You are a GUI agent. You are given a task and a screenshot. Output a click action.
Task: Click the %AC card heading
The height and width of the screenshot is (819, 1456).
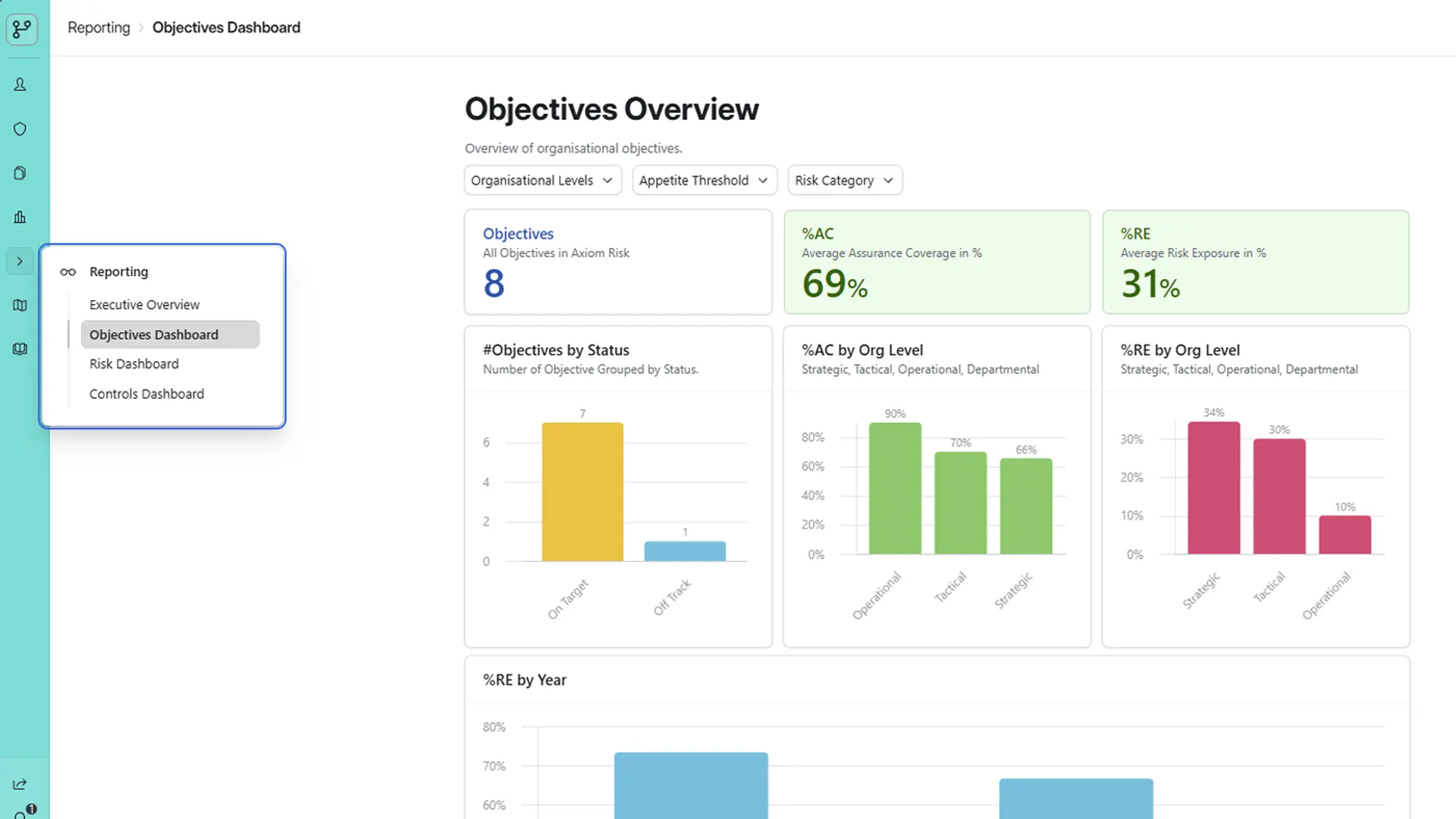click(817, 234)
